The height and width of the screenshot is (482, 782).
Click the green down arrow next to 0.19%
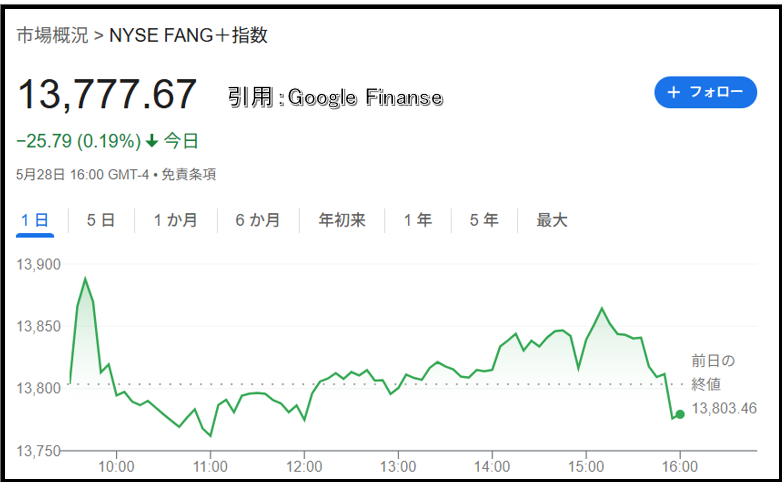pyautogui.click(x=152, y=142)
